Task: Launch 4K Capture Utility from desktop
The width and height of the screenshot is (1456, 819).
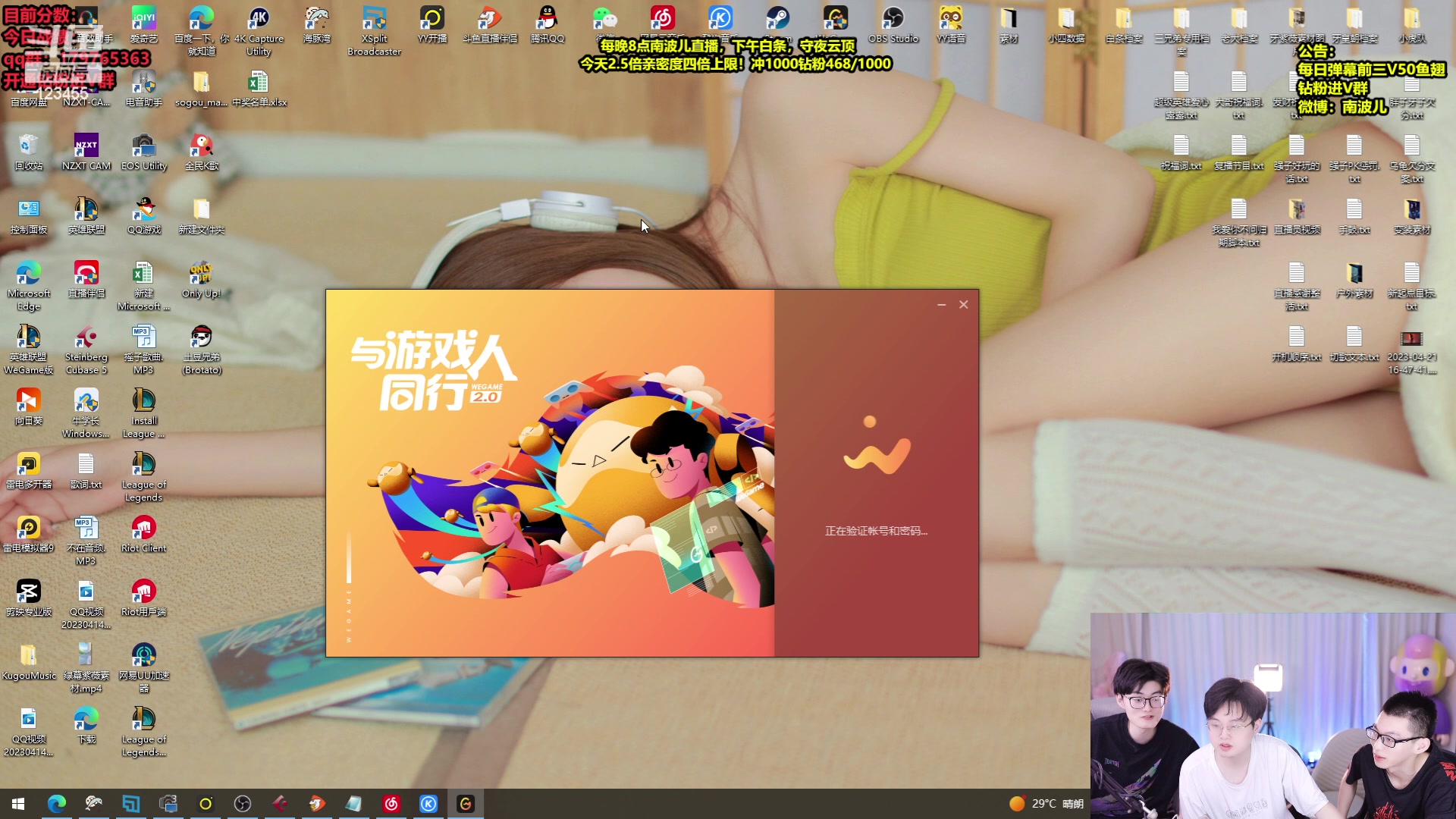Action: [x=259, y=30]
